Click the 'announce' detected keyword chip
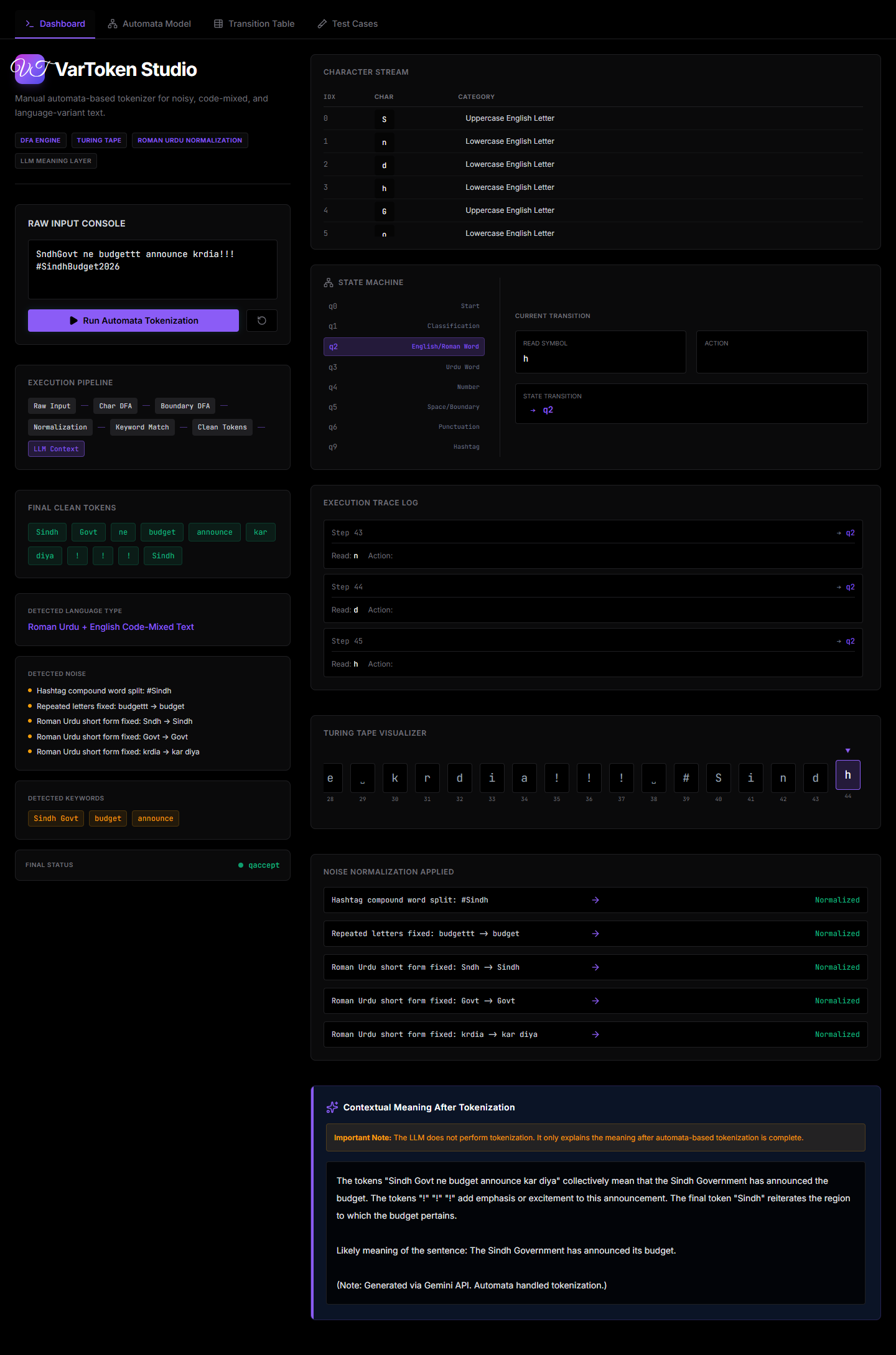896x1355 pixels. pos(156,818)
